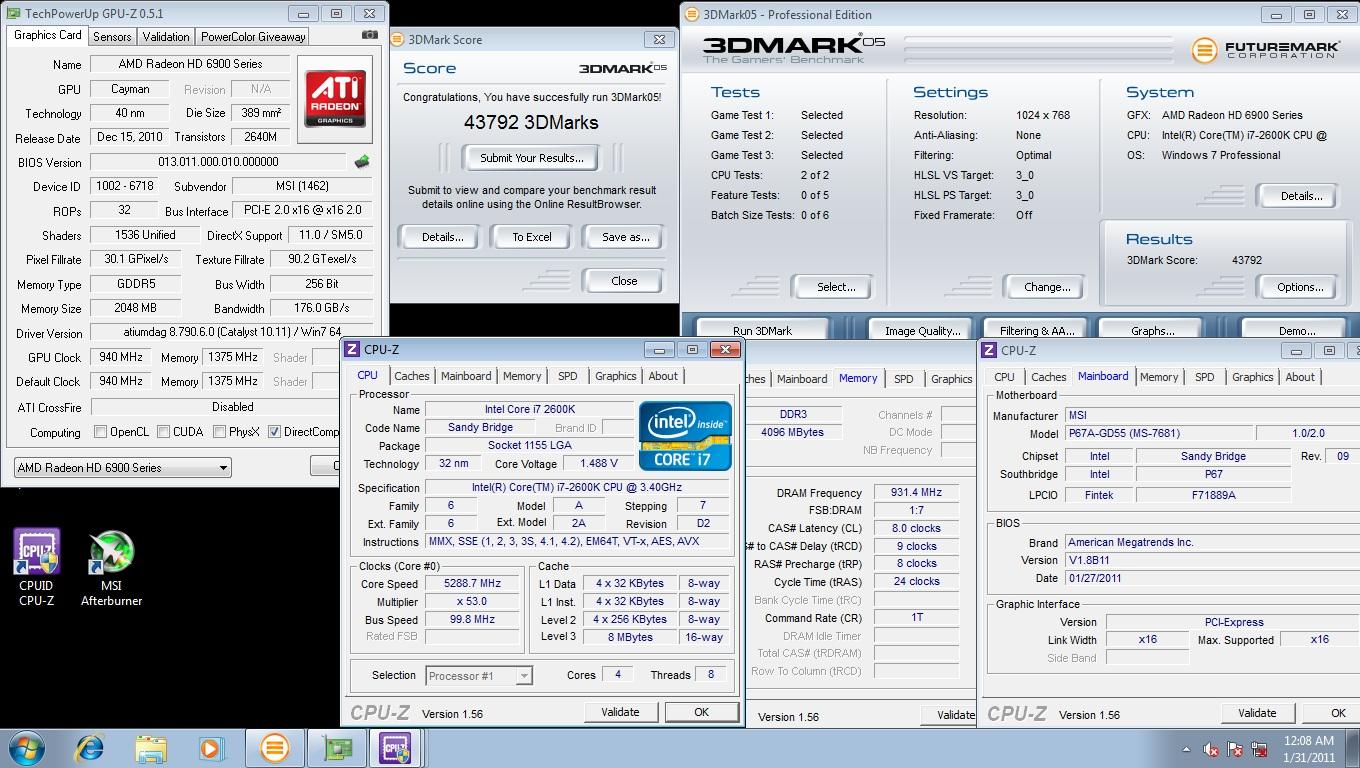
Task: Open Internet Explorer from the taskbar
Action: point(90,748)
